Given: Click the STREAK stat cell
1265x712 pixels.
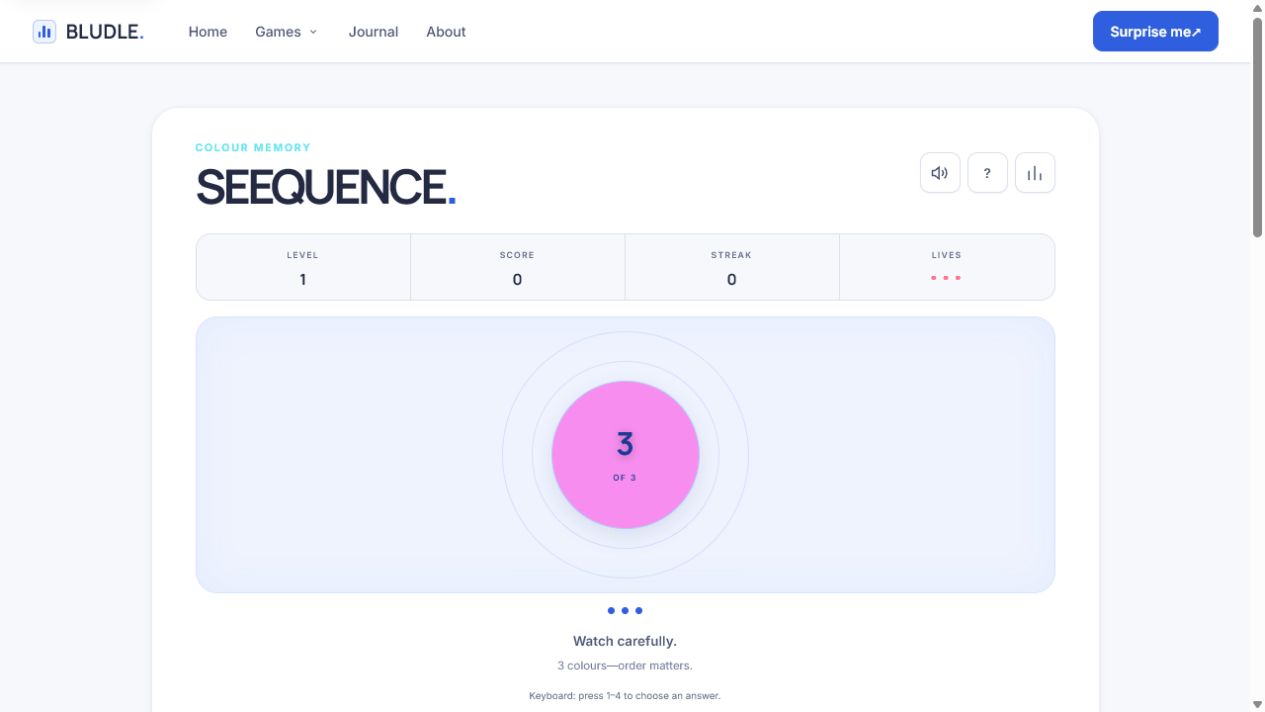Looking at the screenshot, I should coord(731,267).
